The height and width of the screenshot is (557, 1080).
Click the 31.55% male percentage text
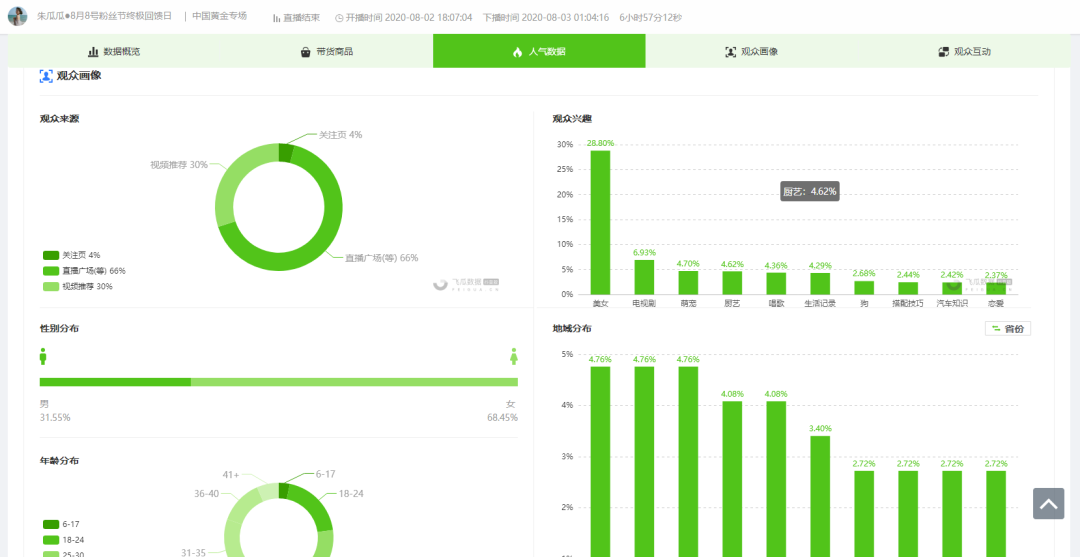pos(55,418)
